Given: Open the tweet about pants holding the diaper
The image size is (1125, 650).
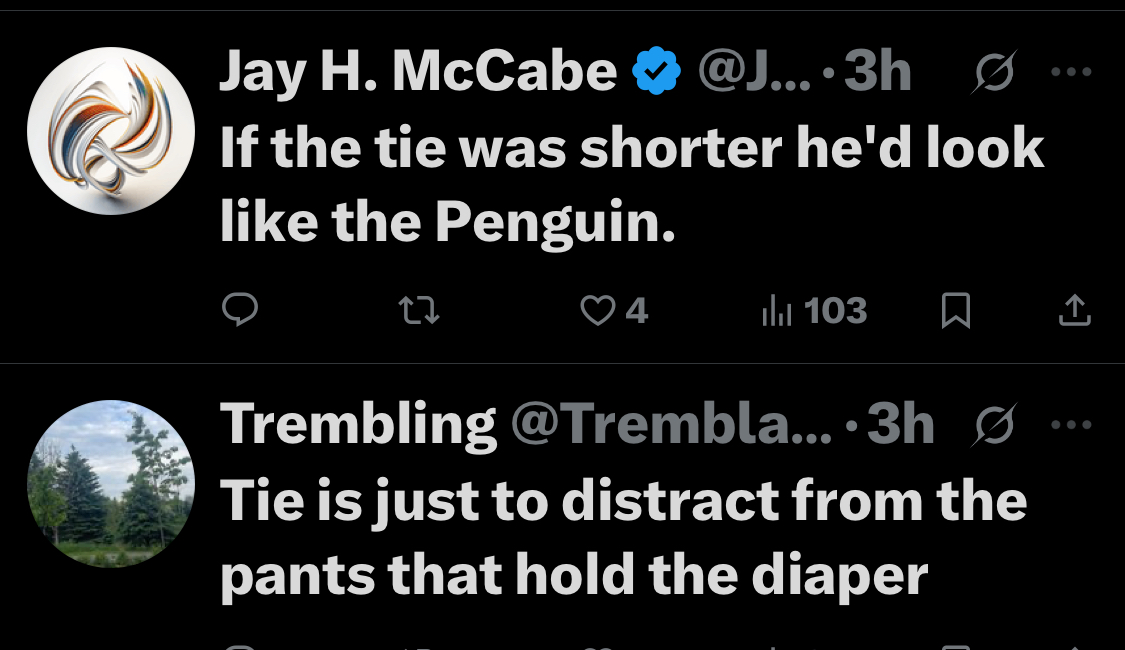Looking at the screenshot, I should 622,537.
